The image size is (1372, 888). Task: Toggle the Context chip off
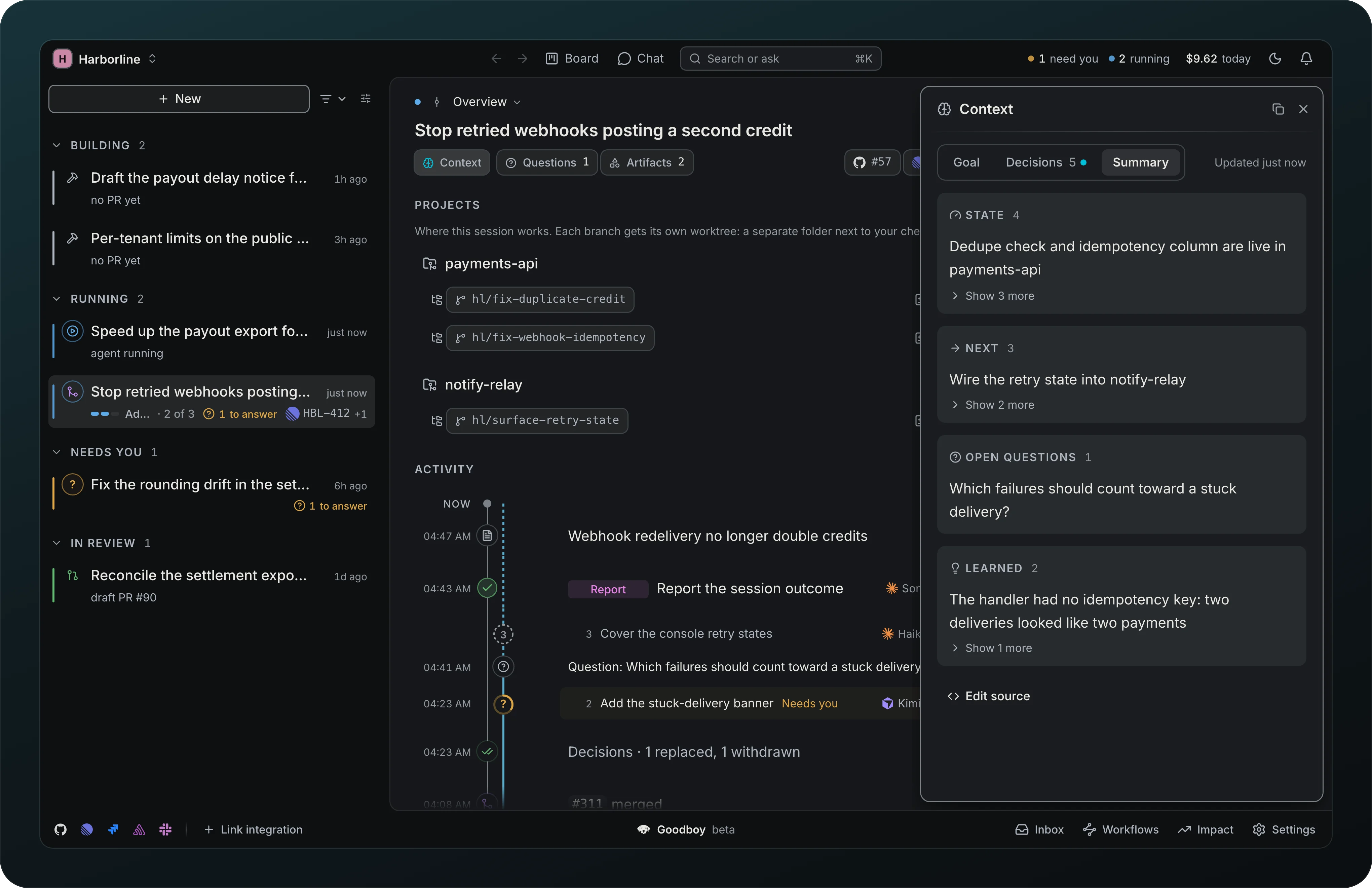[452, 162]
